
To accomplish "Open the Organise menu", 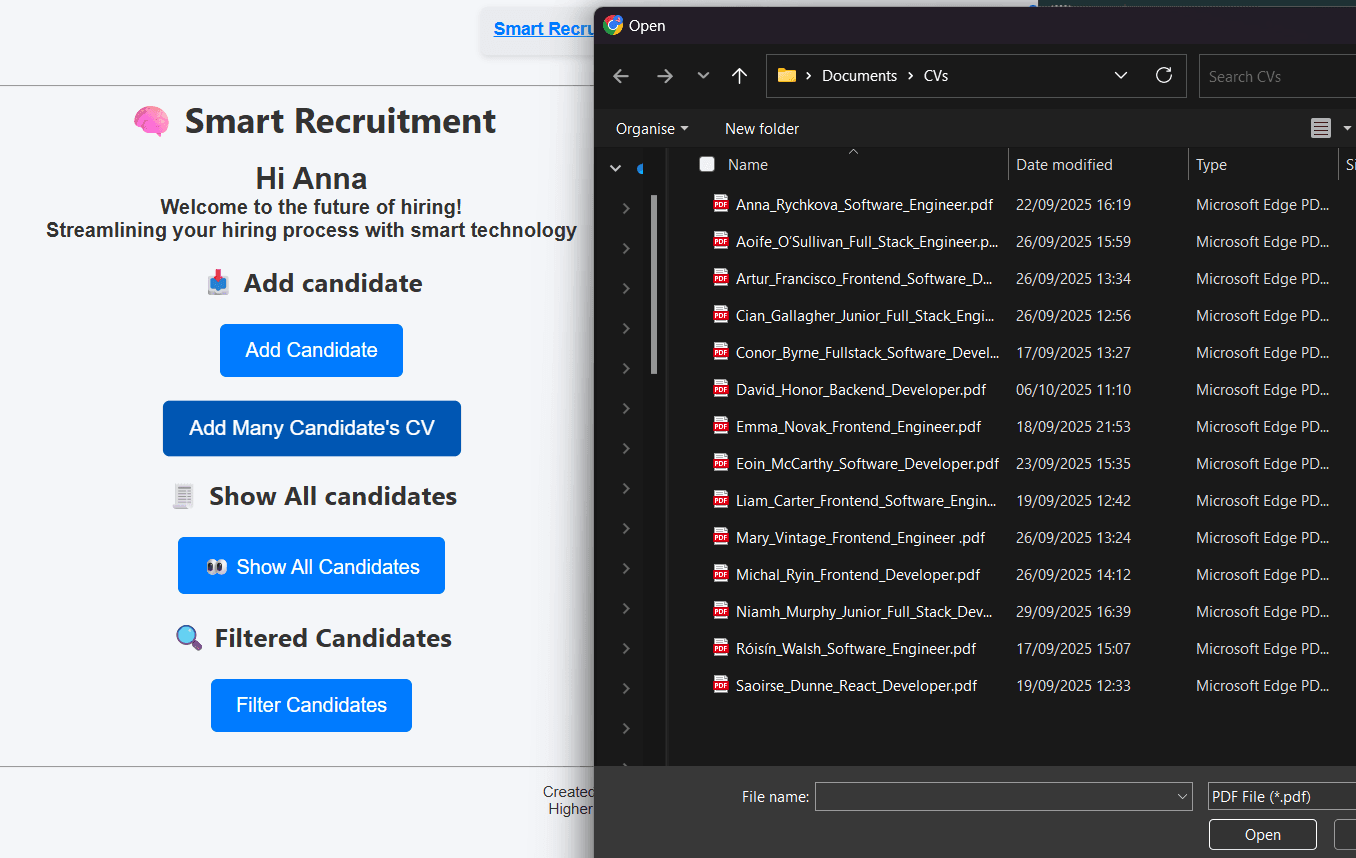I will pos(652,128).
